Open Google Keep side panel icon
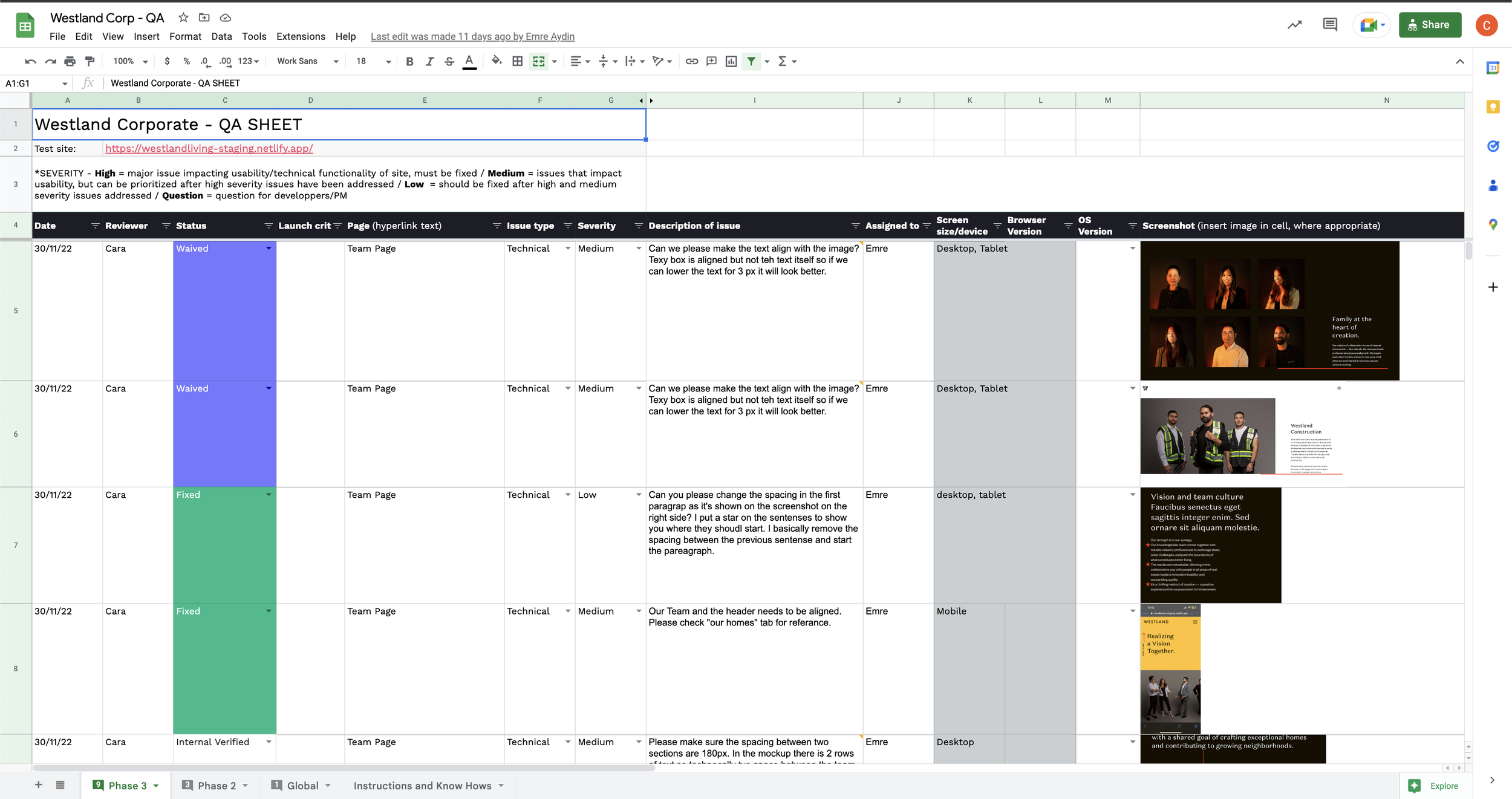 point(1493,107)
